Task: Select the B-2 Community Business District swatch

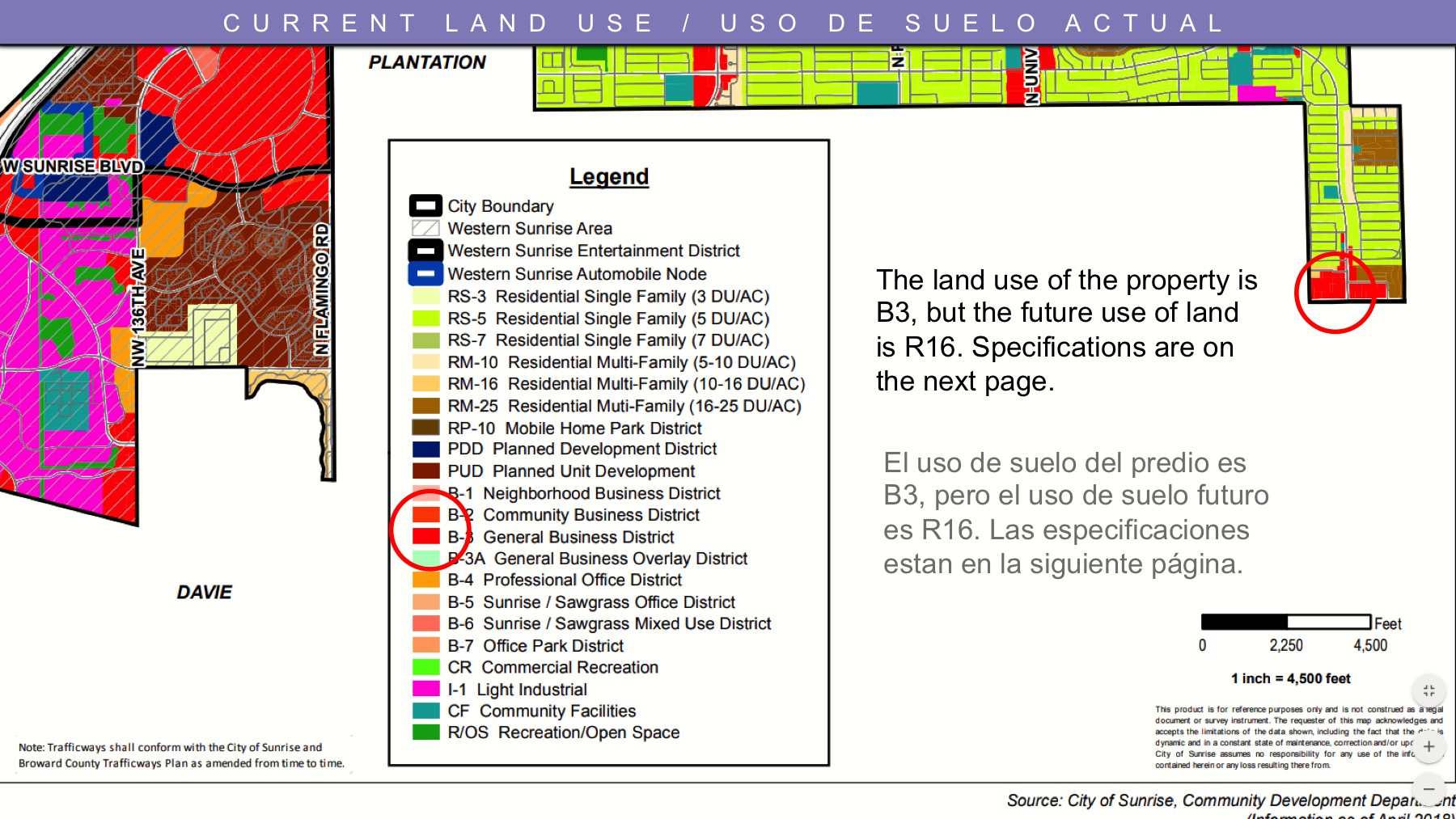Action: [x=425, y=514]
